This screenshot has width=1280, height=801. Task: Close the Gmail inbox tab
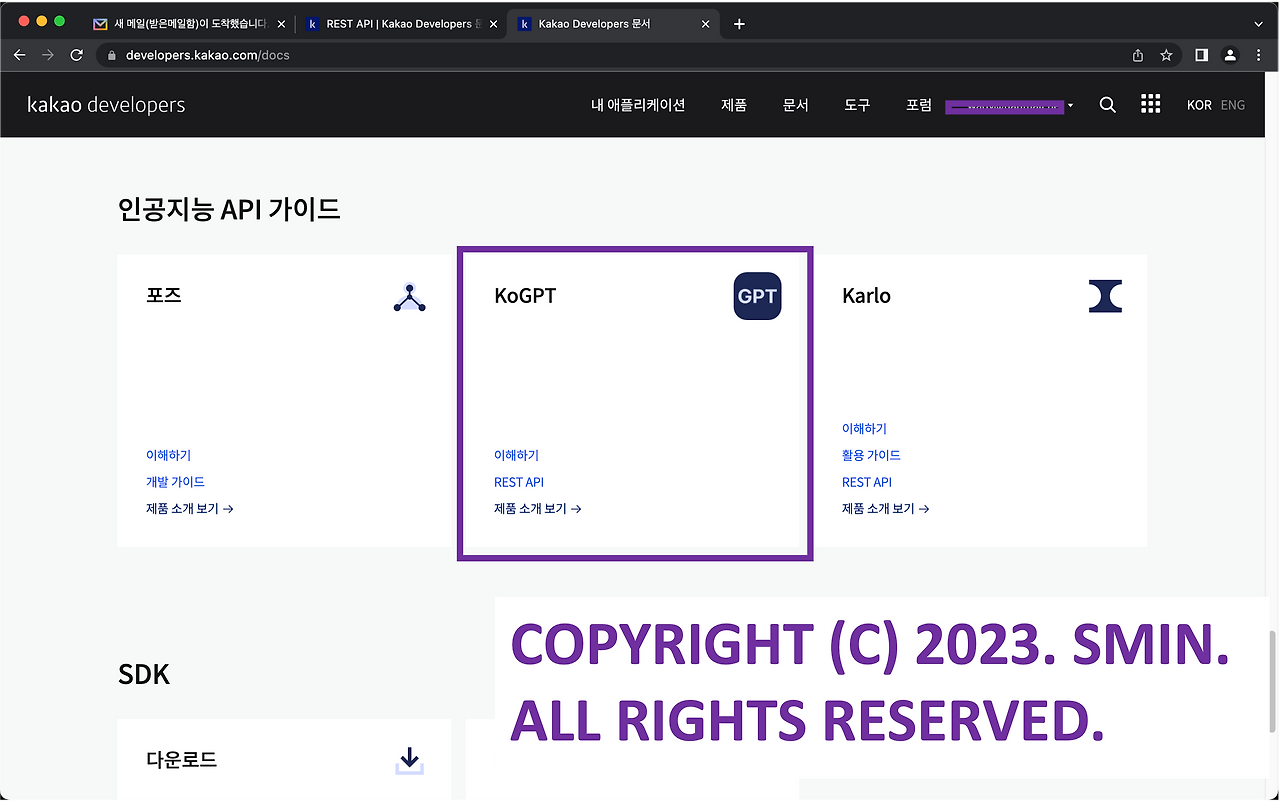(279, 24)
